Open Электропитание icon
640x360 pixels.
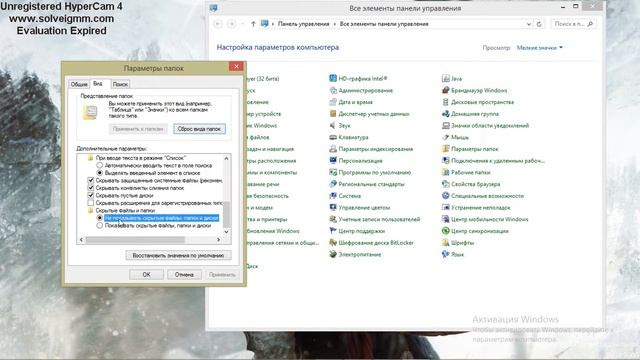[x=333, y=254]
